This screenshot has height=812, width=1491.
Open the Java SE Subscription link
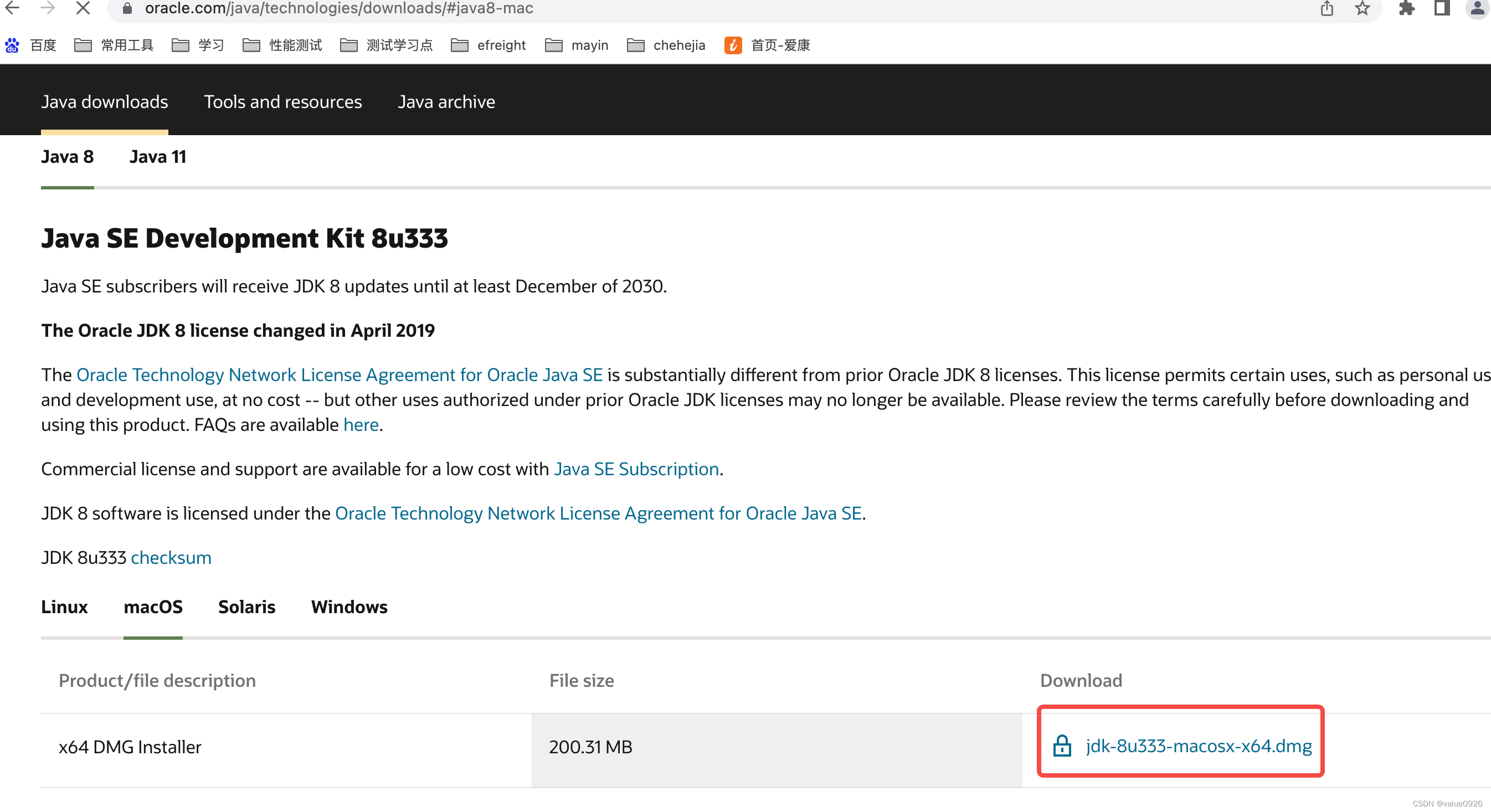(636, 469)
